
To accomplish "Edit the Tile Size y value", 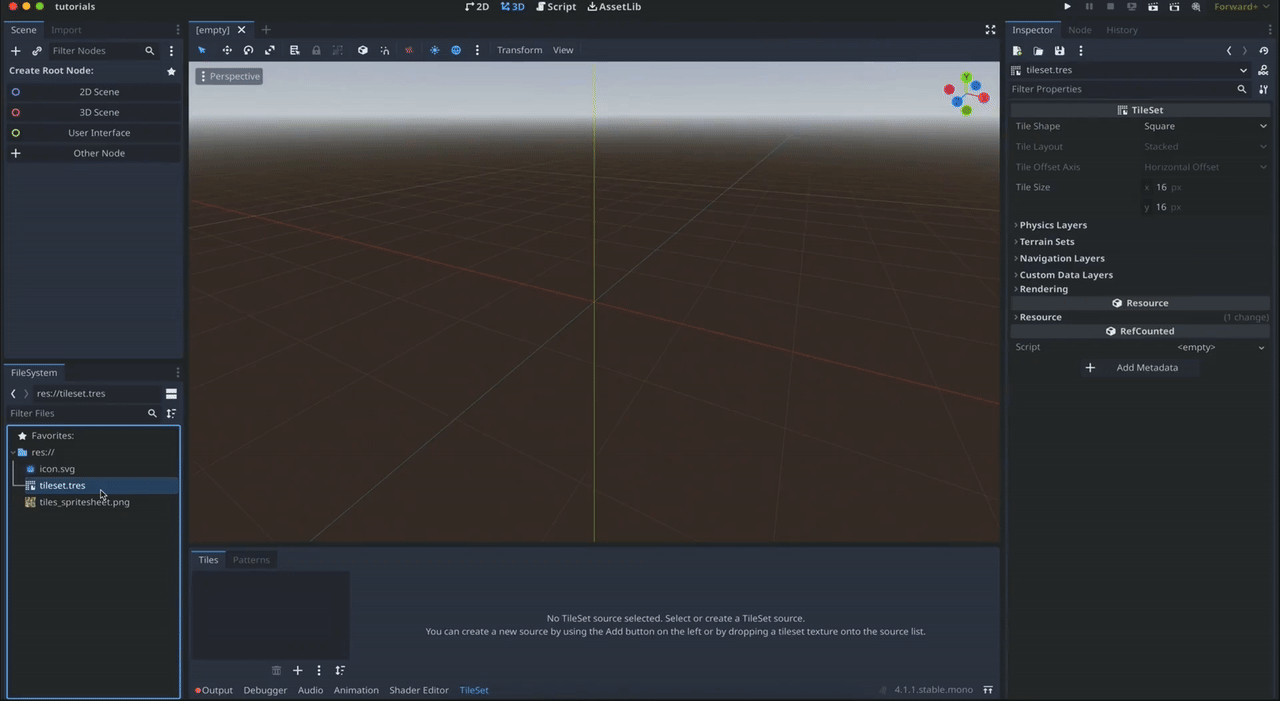I will [x=1205, y=207].
